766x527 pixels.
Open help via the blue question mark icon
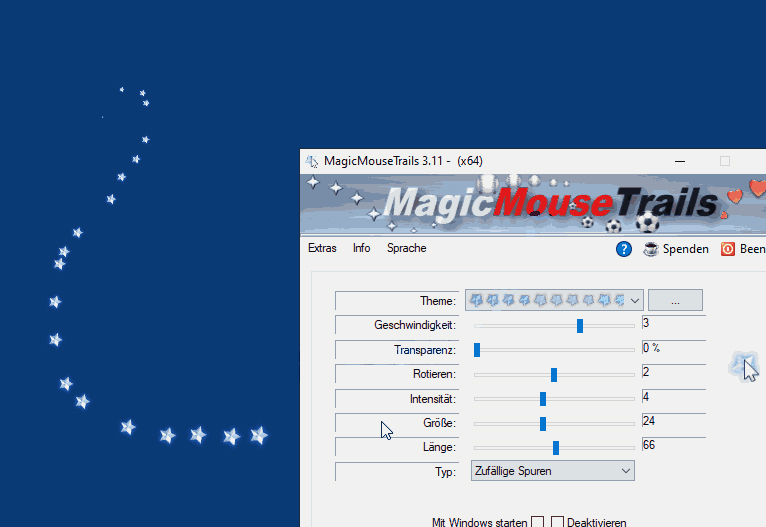point(624,249)
